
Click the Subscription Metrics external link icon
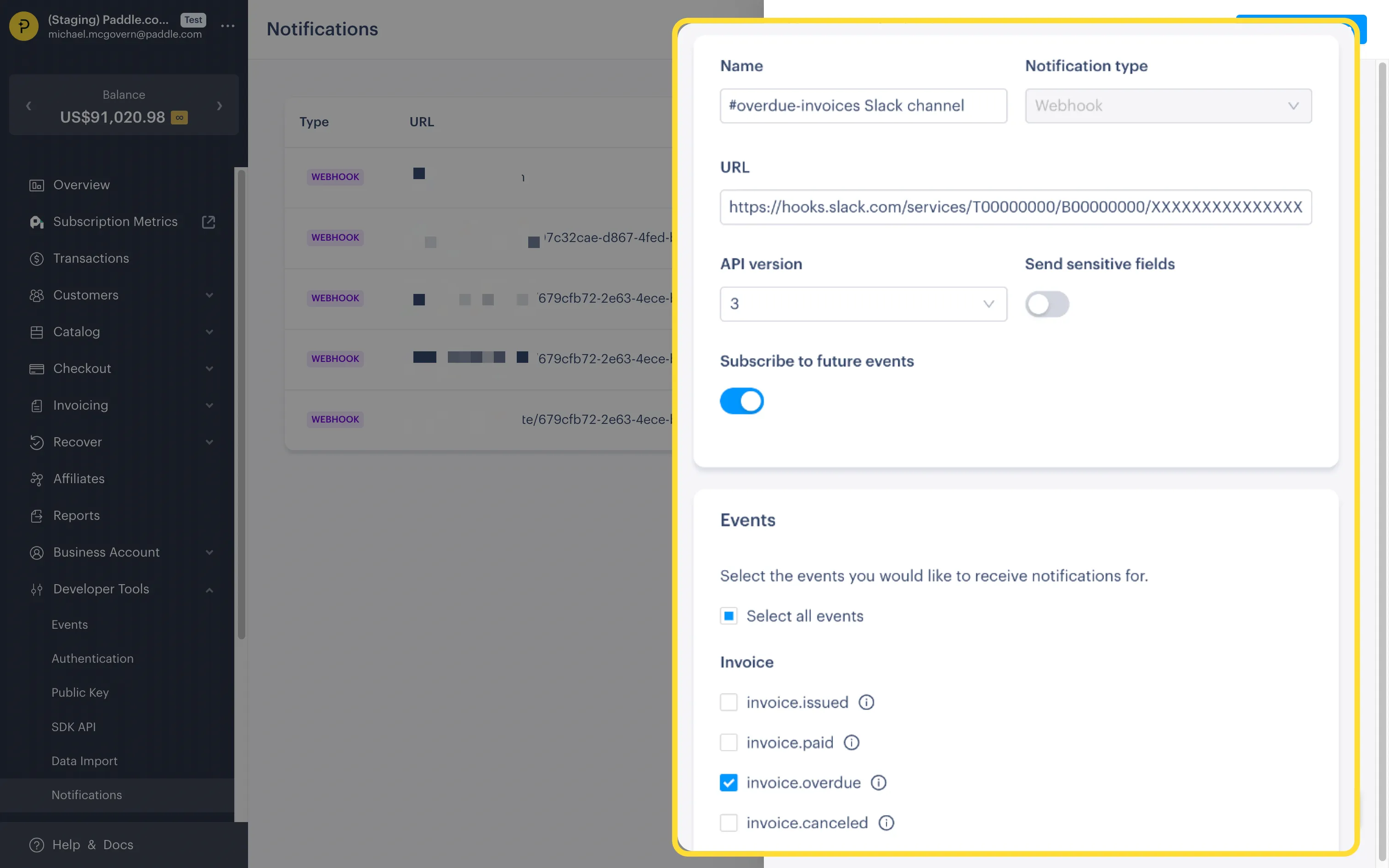coord(209,221)
